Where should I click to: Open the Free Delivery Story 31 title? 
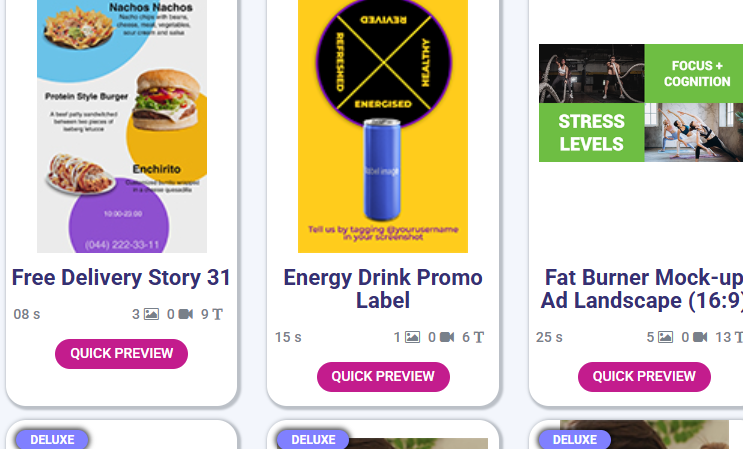[121, 278]
